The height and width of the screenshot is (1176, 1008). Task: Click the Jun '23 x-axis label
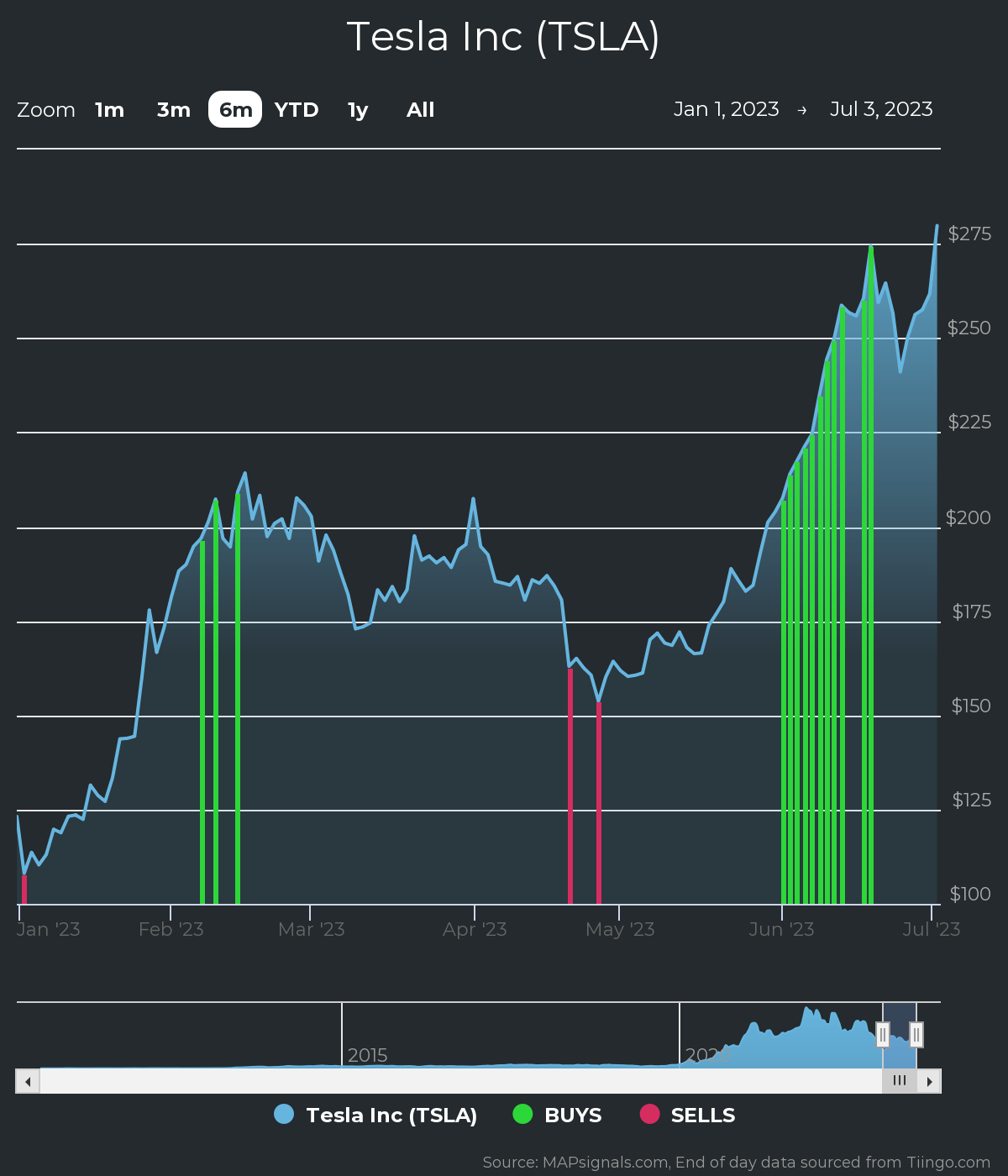pos(782,929)
